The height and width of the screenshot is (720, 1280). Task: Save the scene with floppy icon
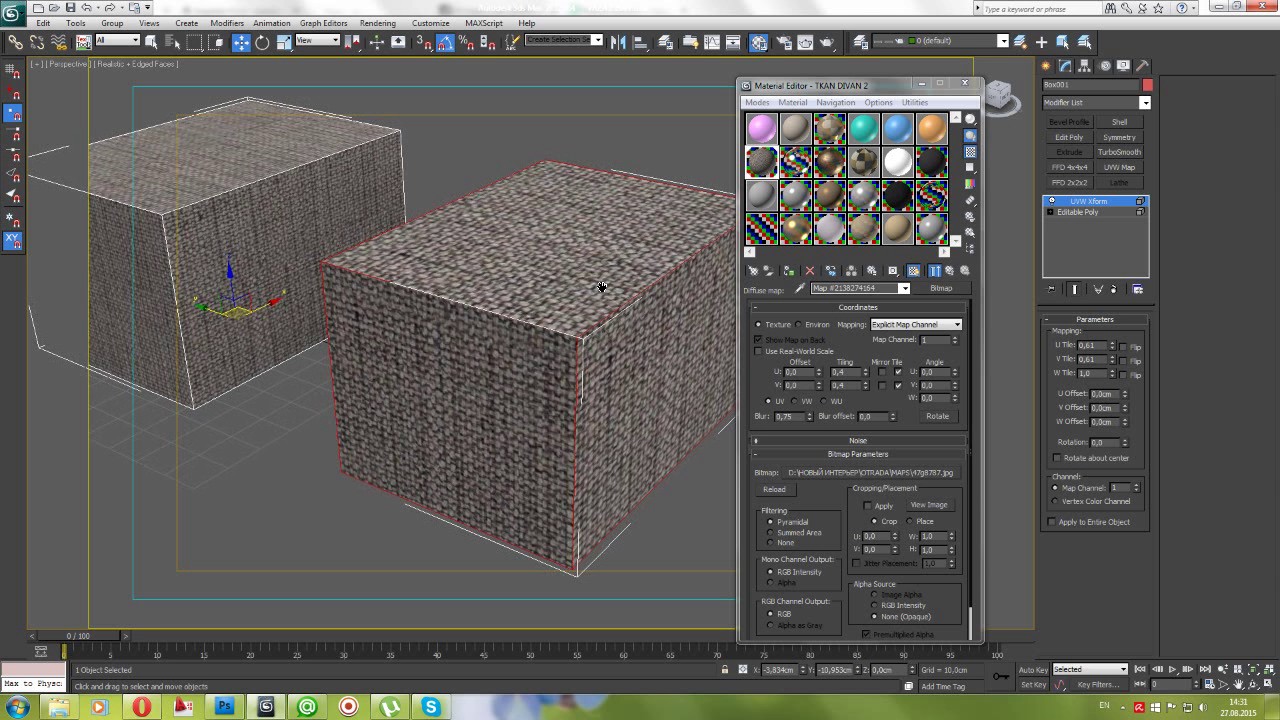[69, 8]
